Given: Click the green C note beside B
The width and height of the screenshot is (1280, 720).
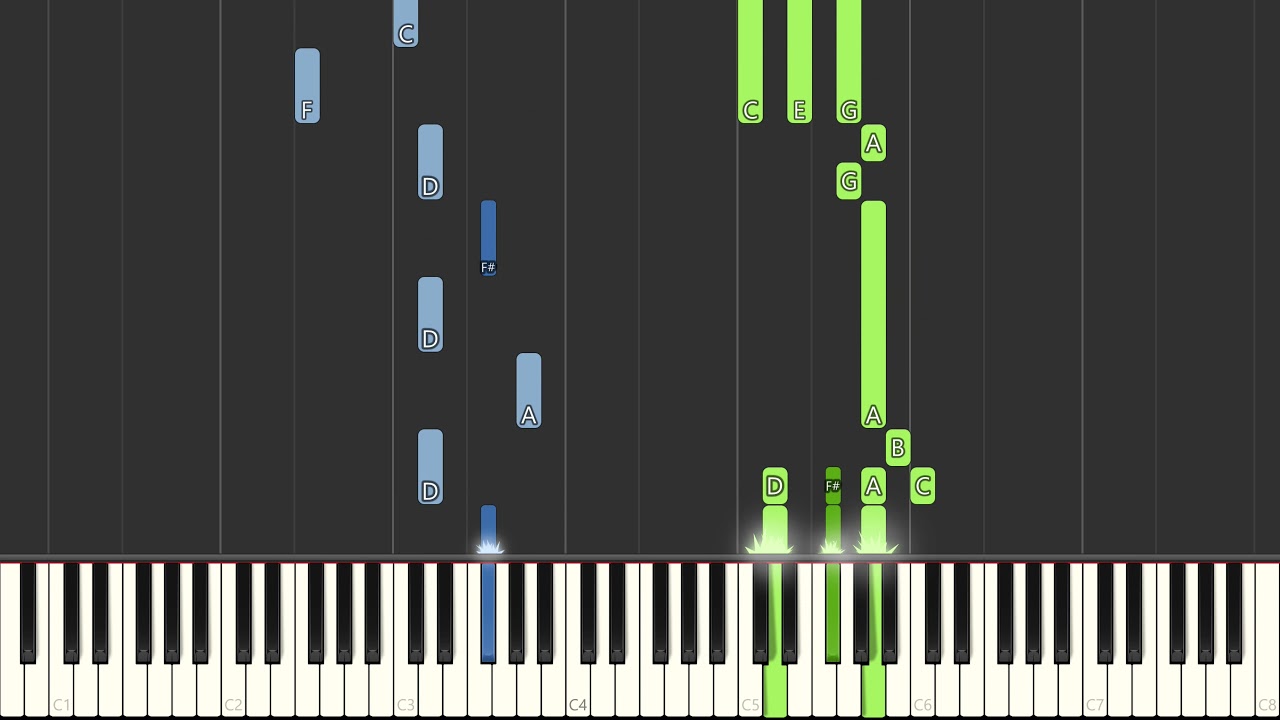Looking at the screenshot, I should click(x=922, y=486).
